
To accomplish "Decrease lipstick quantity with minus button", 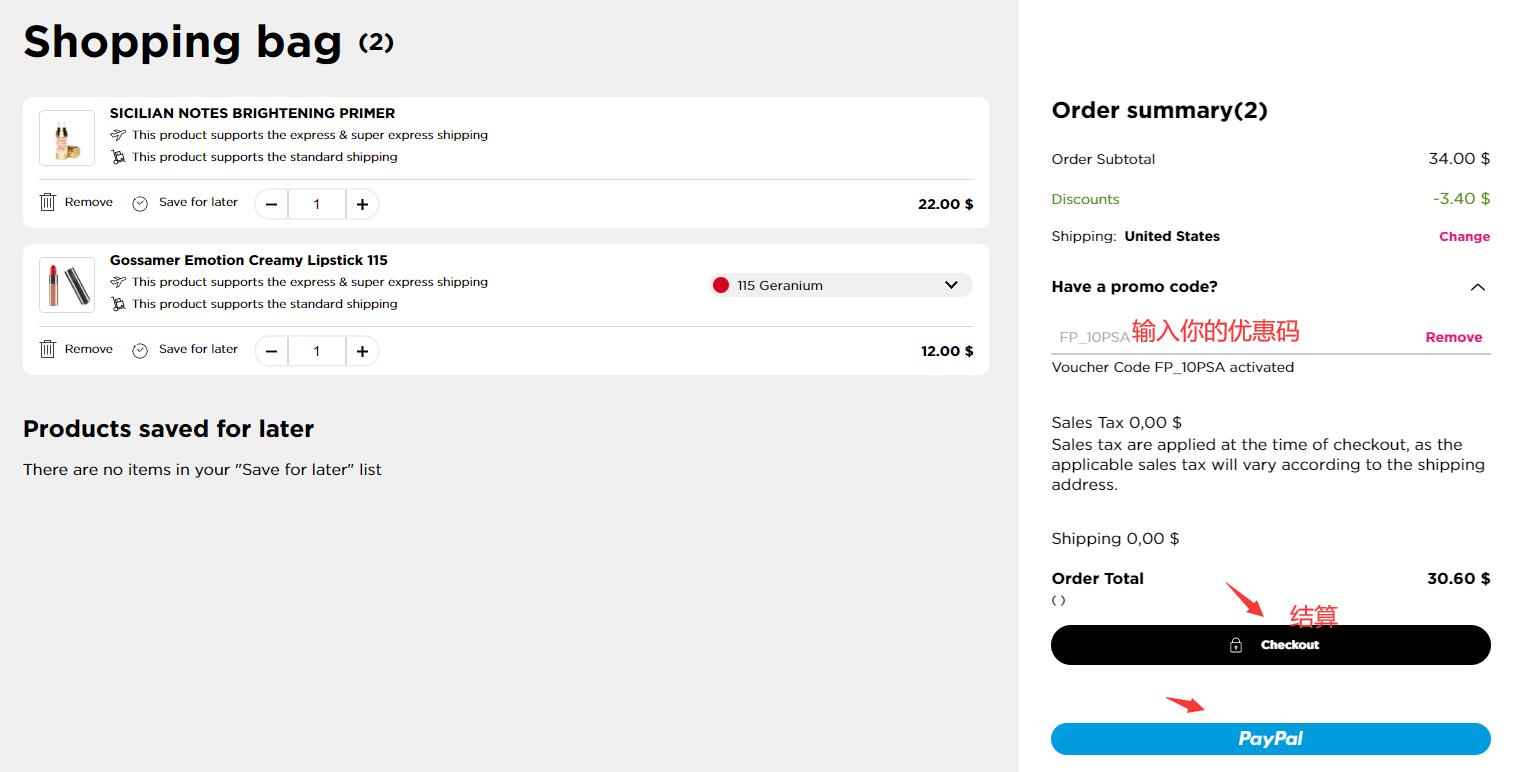I will pyautogui.click(x=271, y=351).
